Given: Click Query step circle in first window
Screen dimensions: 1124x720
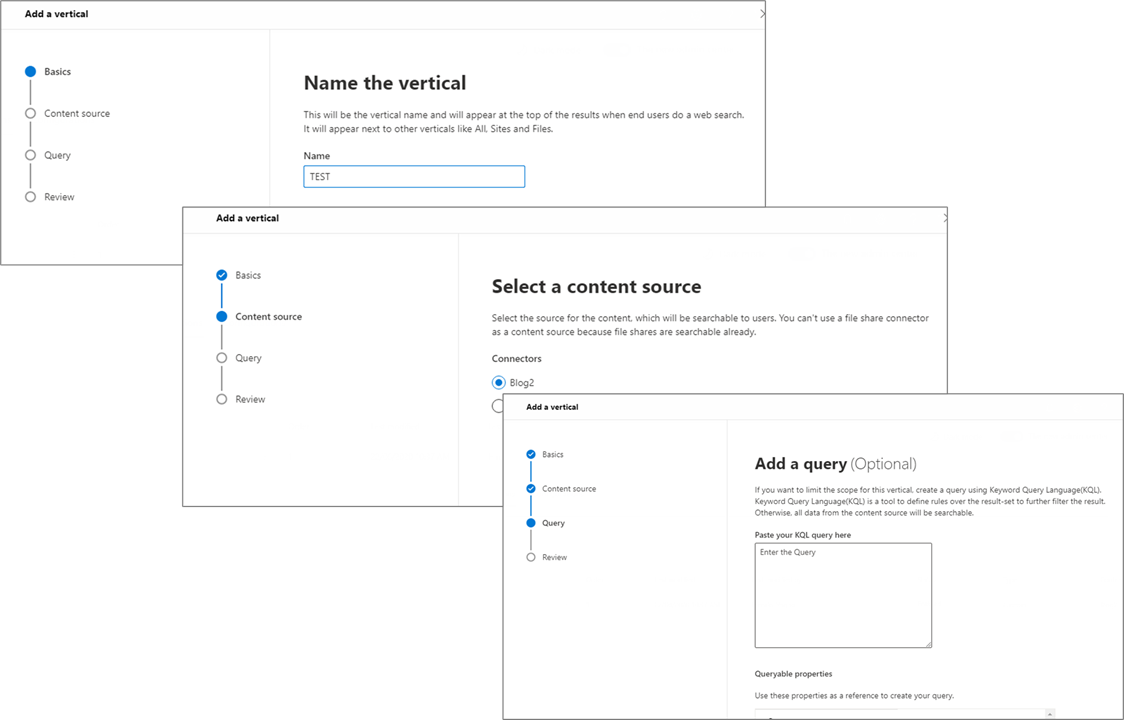Looking at the screenshot, I should [30, 155].
